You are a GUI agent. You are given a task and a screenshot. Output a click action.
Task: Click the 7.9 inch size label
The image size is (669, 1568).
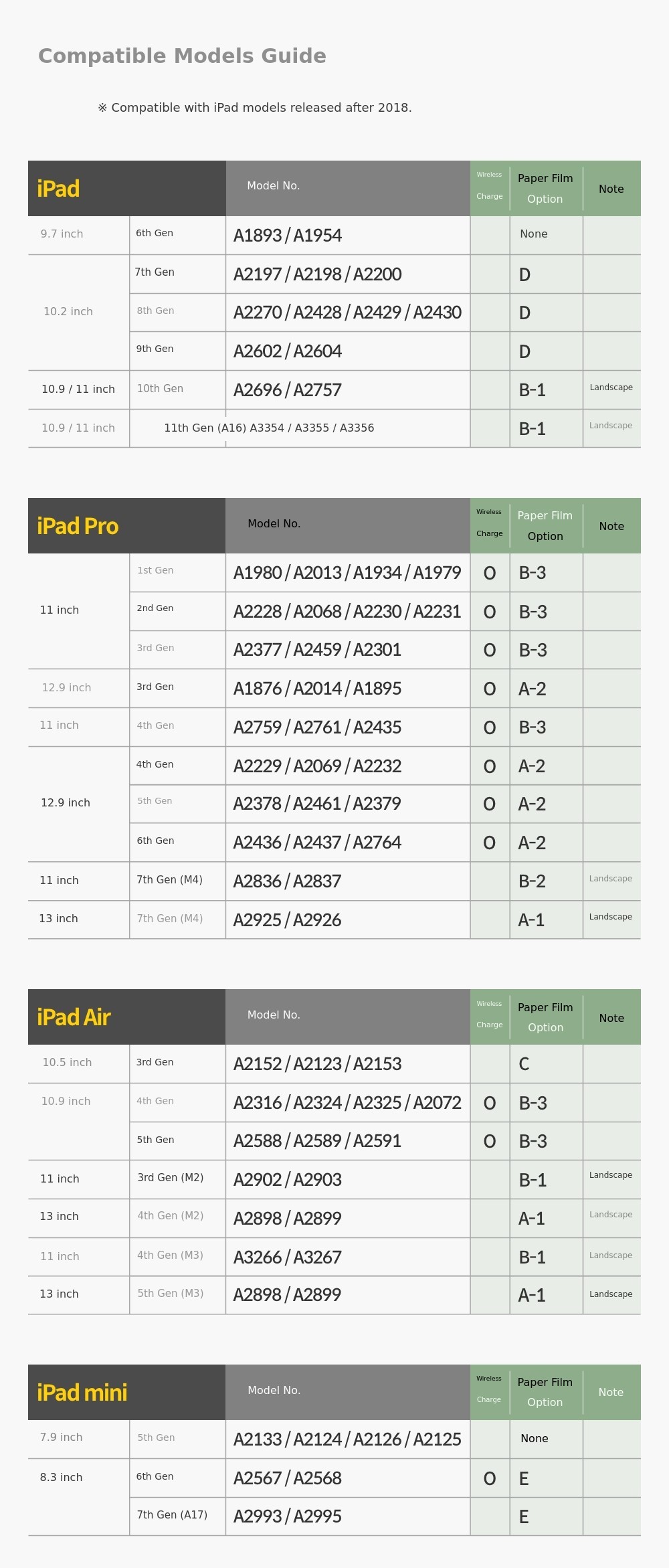click(61, 1438)
